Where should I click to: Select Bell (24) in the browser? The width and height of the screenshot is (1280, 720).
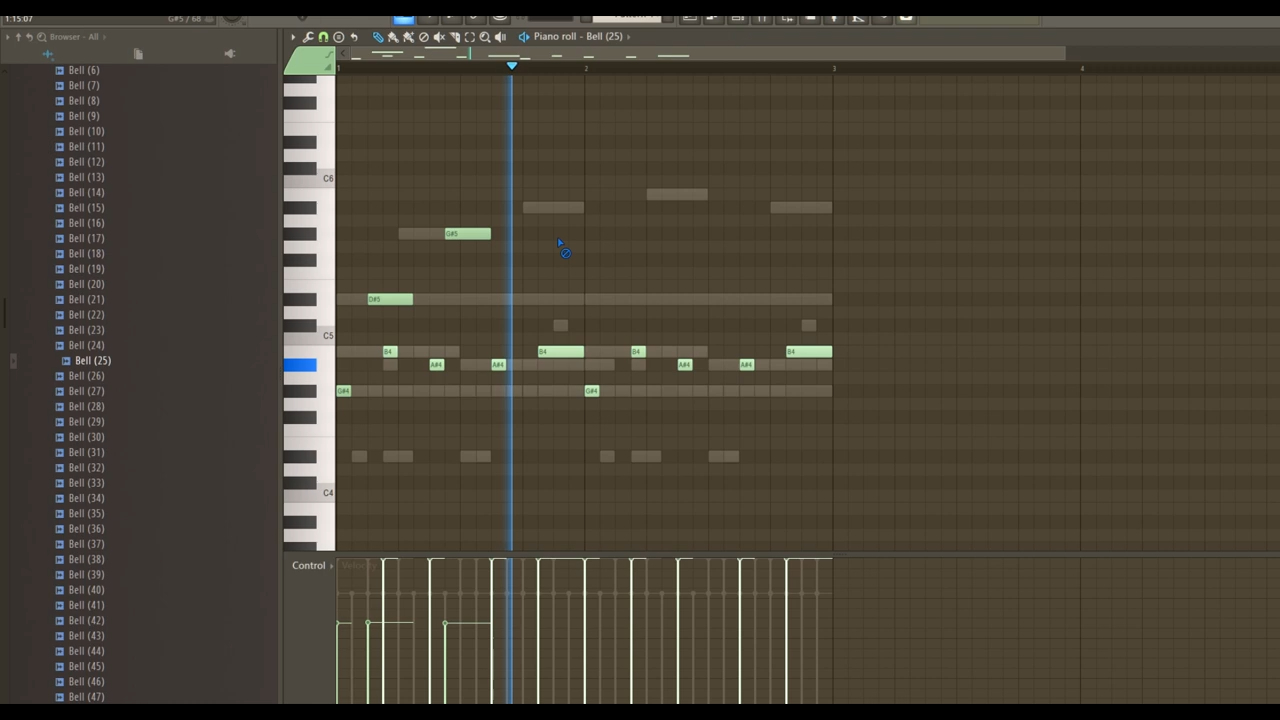coord(86,345)
